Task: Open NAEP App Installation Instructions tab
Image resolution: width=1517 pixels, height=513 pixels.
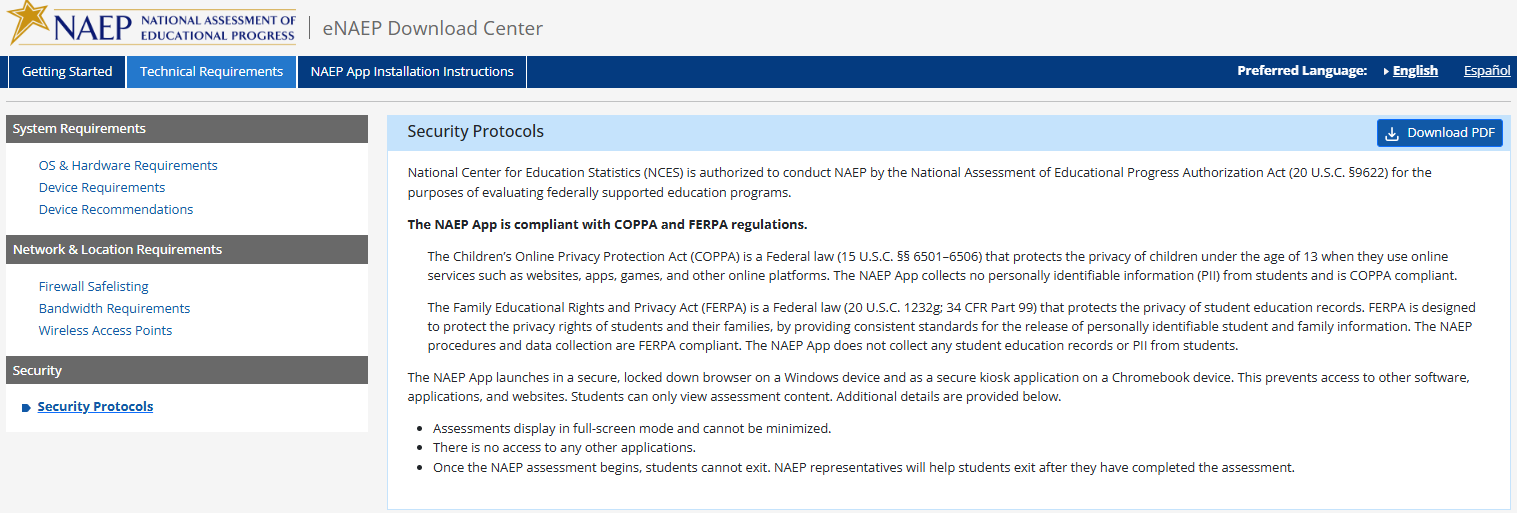Action: tap(412, 72)
